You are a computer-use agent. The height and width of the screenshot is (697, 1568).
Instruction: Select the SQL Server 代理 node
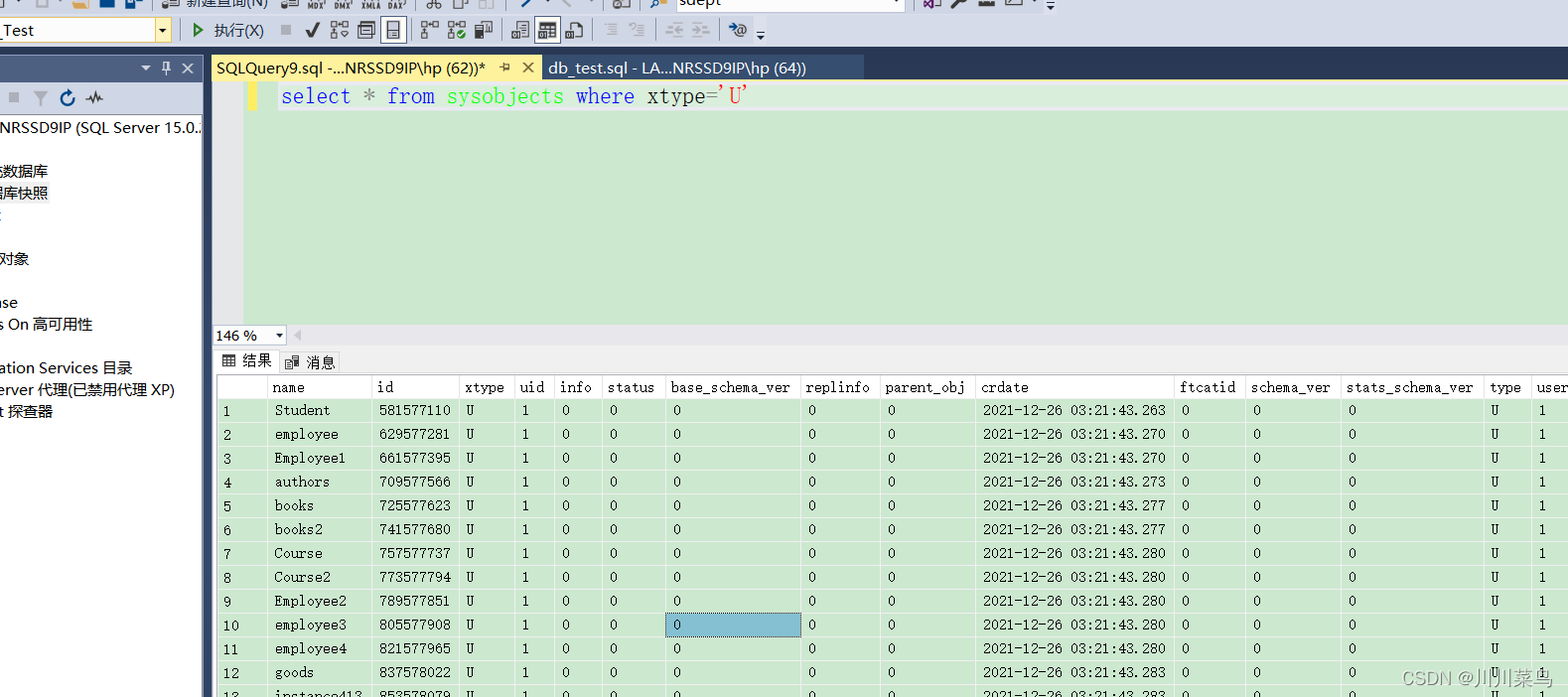[x=87, y=389]
